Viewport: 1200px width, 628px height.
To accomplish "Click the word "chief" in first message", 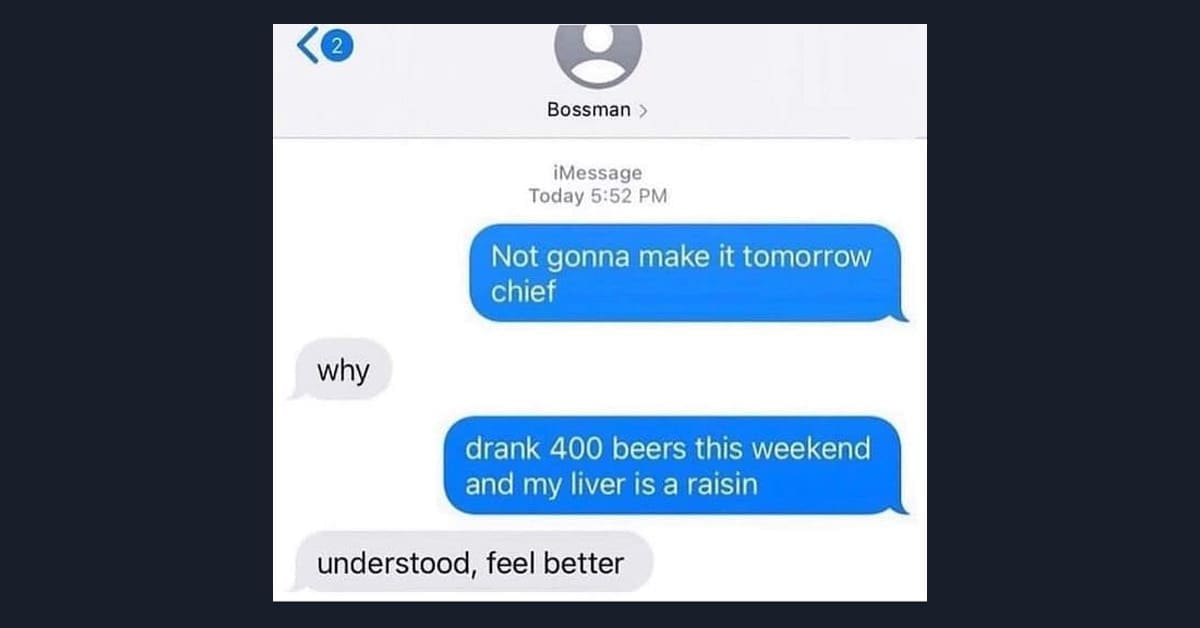I will coord(523,292).
